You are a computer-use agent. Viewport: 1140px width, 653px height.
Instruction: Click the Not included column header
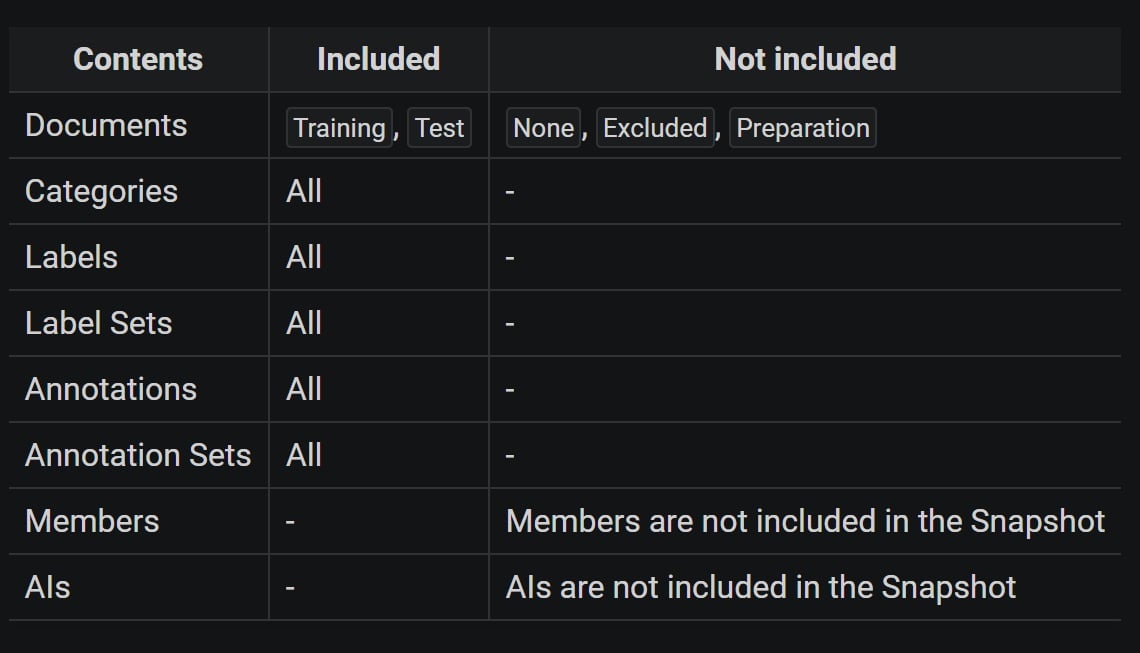[806, 60]
